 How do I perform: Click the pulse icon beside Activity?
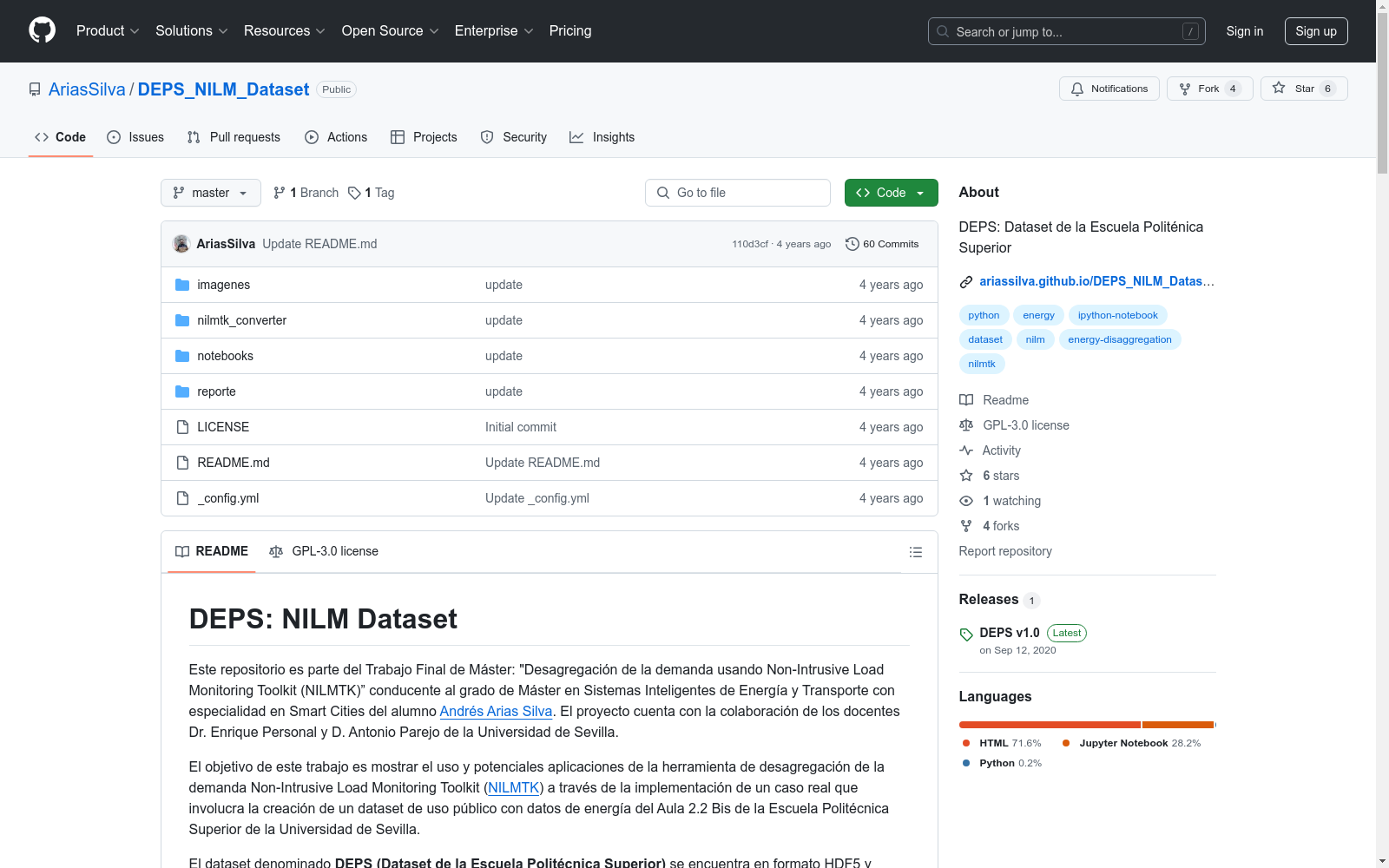click(x=966, y=450)
